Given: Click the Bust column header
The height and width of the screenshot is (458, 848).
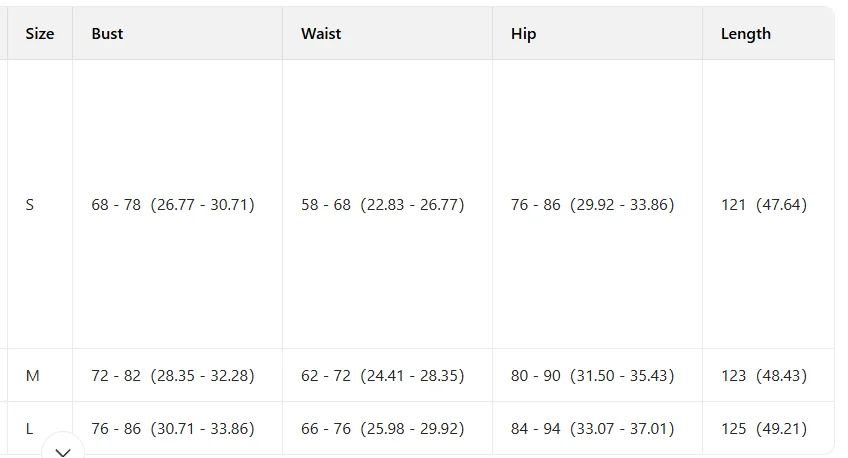Looking at the screenshot, I should click(x=107, y=34).
